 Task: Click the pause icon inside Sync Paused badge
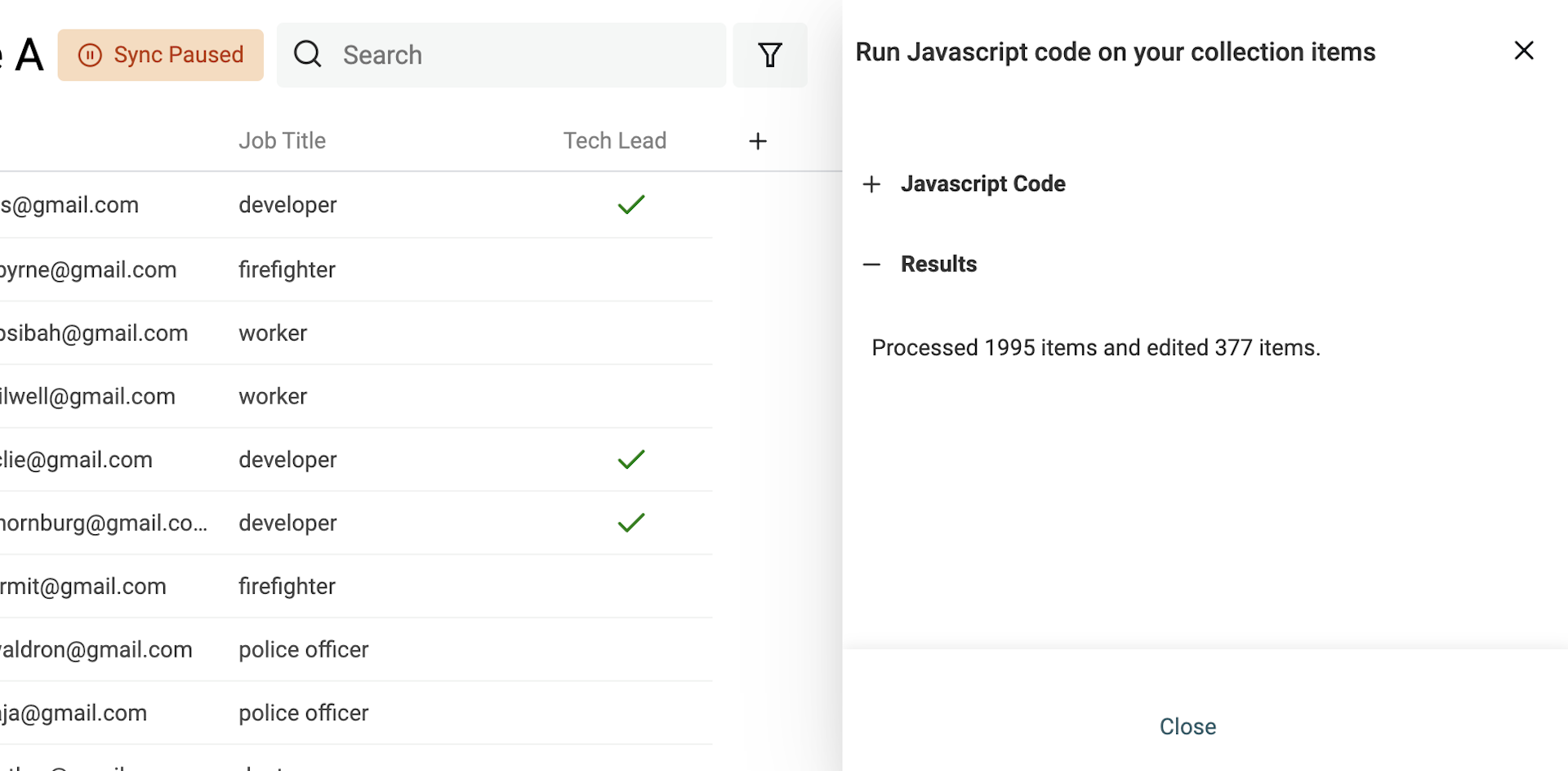(x=91, y=55)
